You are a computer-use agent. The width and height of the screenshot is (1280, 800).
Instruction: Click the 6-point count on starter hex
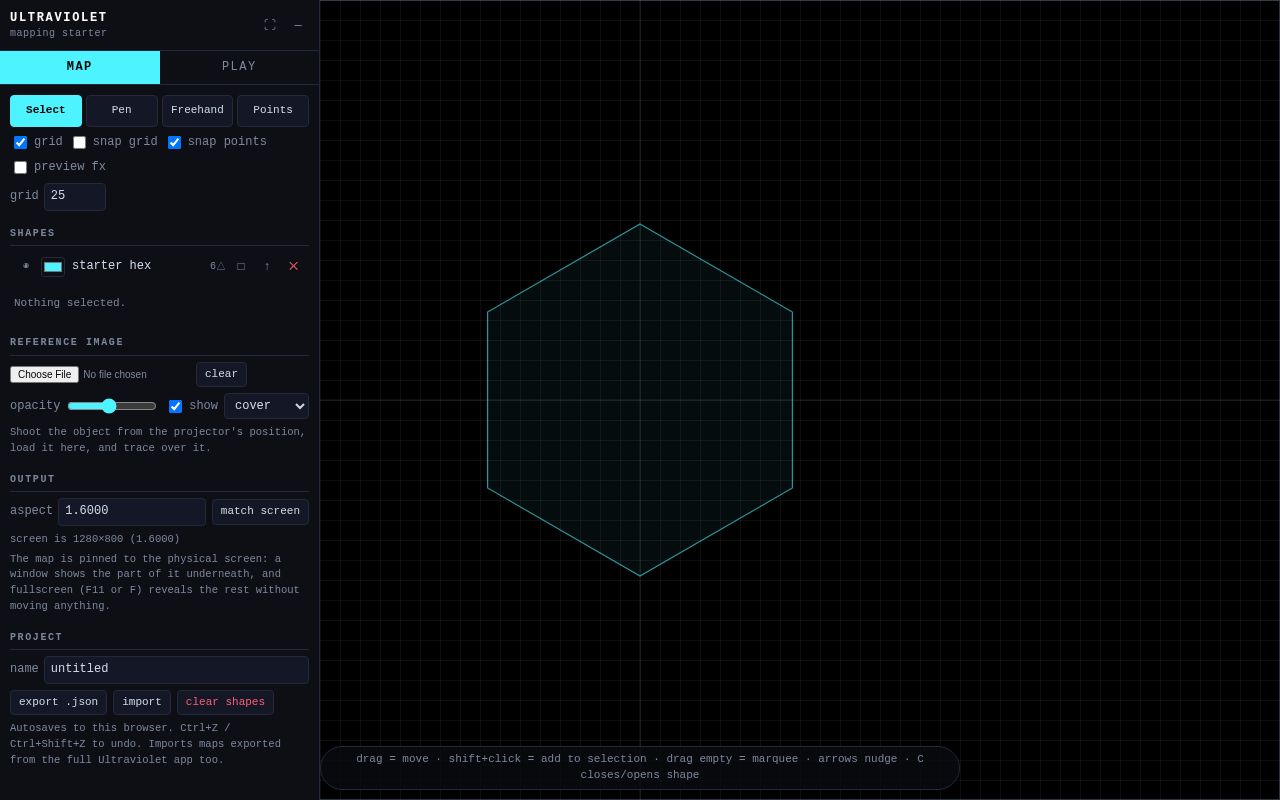coord(217,267)
